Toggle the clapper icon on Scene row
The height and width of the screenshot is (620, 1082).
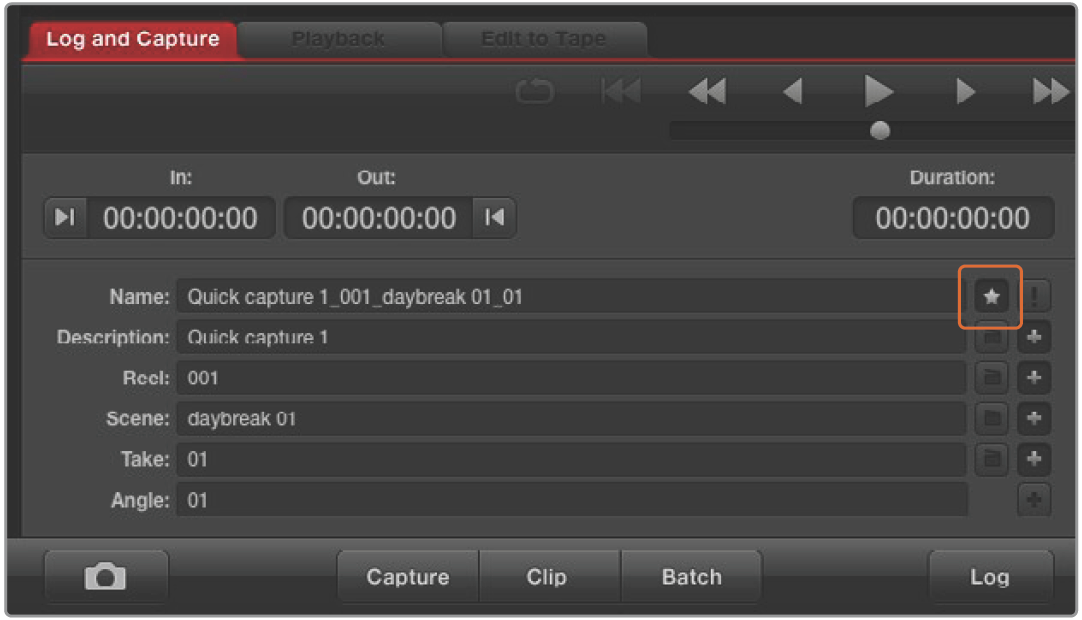click(x=991, y=419)
